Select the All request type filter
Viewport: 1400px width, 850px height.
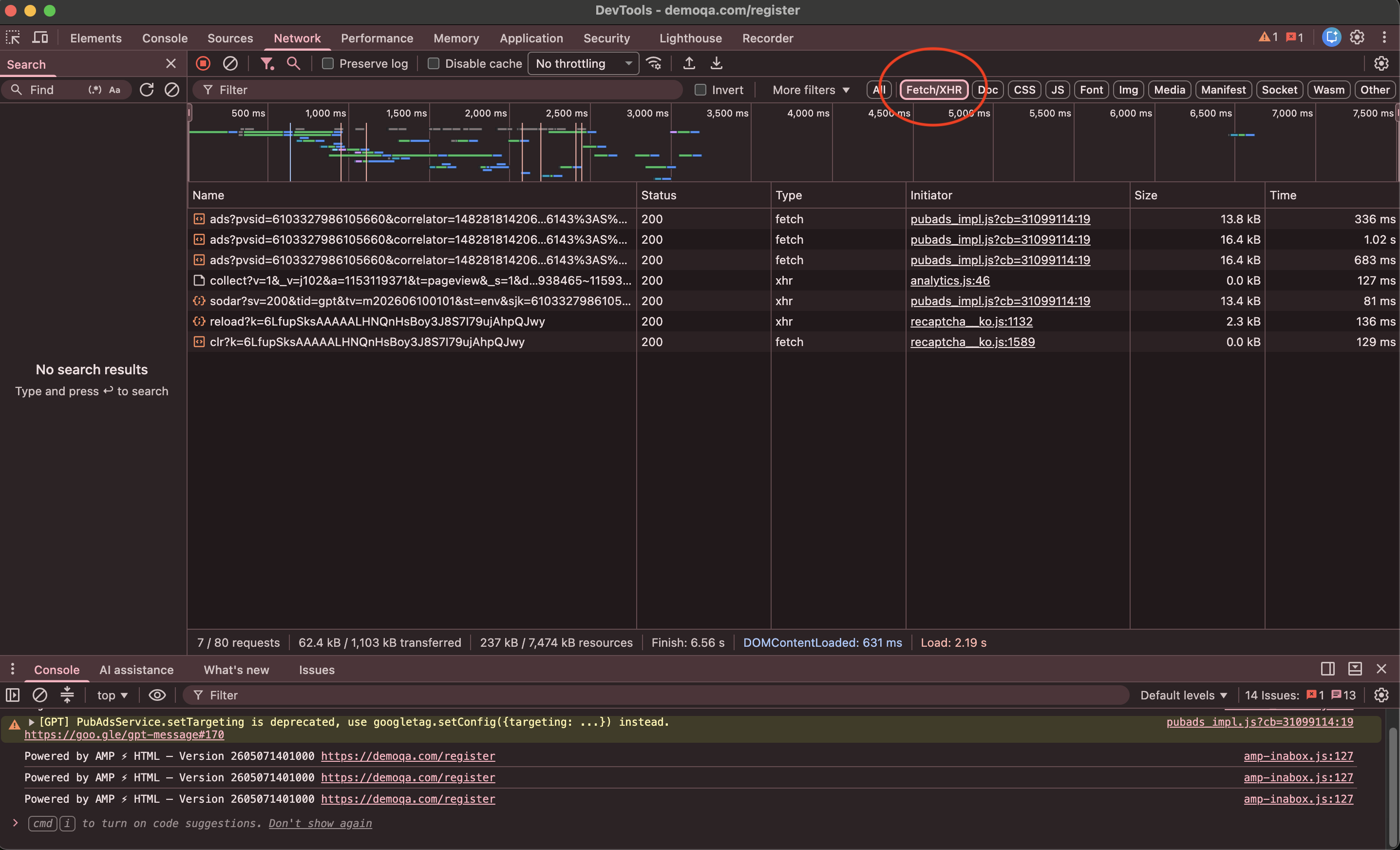point(879,90)
